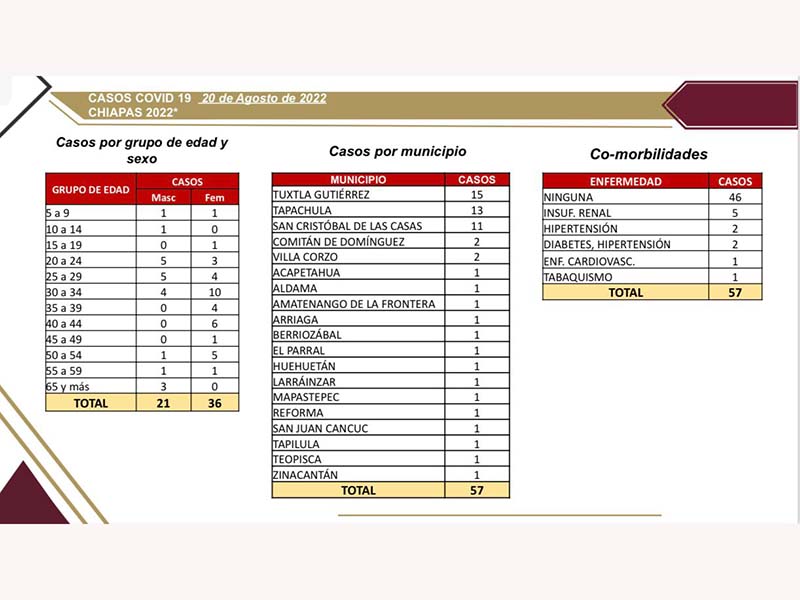Select the 'CASOS COVID 19' title text
Screen dimensions: 800x600
(139, 98)
